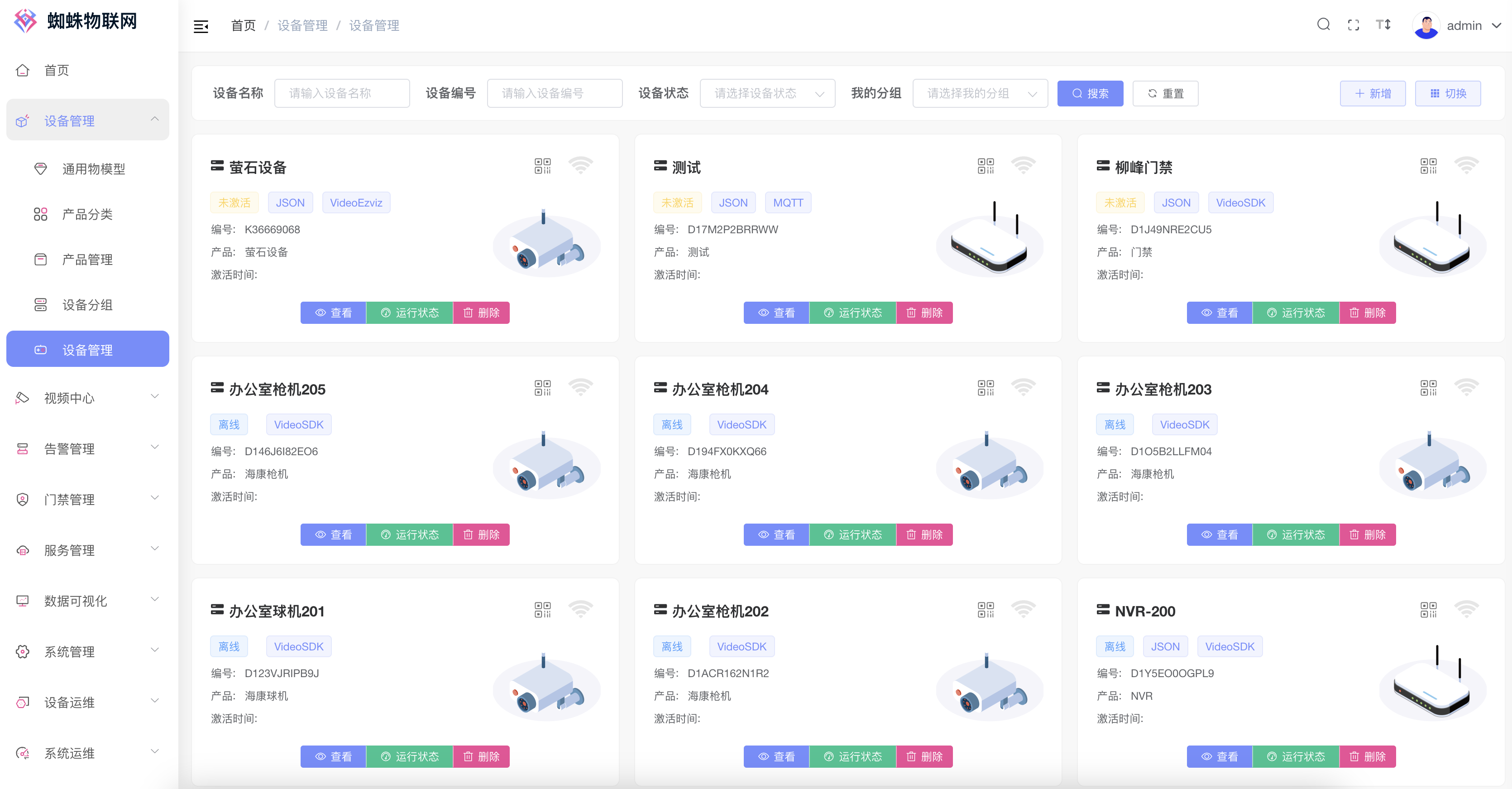Screen dimensions: 1512x789
Task: Open 通用物模型 menu item
Action: point(88,168)
